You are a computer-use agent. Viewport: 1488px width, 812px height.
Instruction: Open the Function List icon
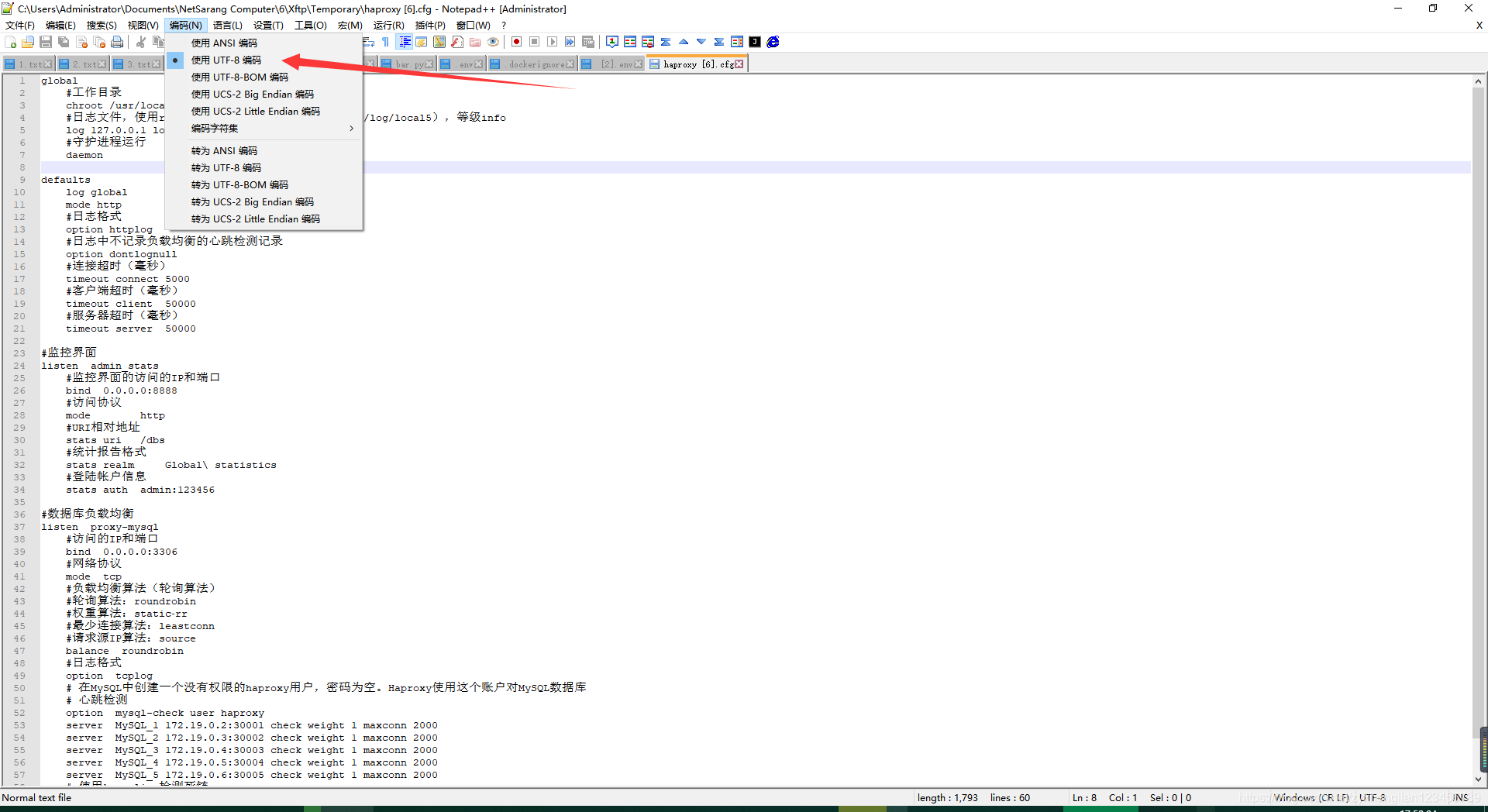tap(457, 42)
